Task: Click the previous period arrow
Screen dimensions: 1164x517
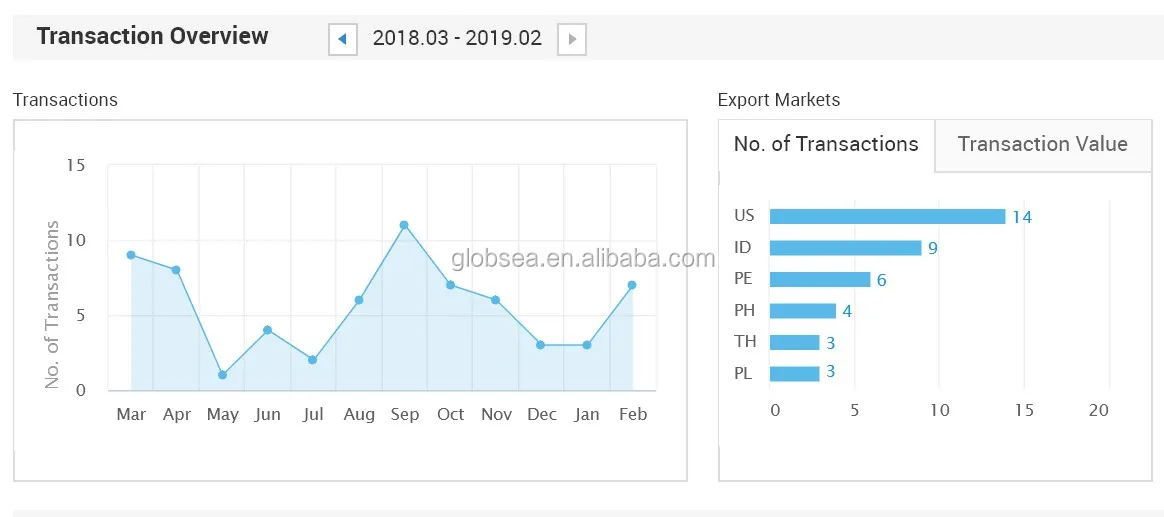Action: (342, 39)
